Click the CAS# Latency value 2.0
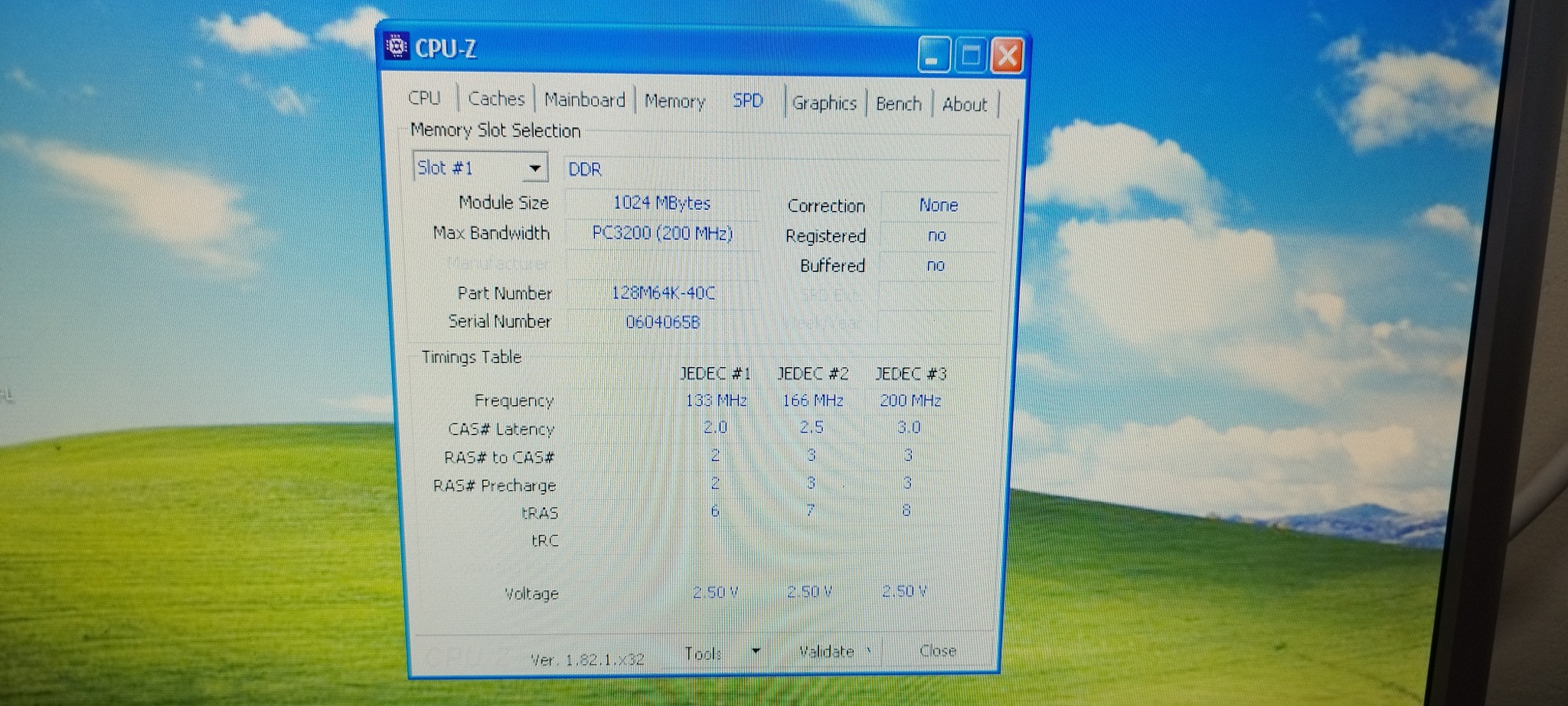Viewport: 1568px width, 706px height. (x=715, y=427)
